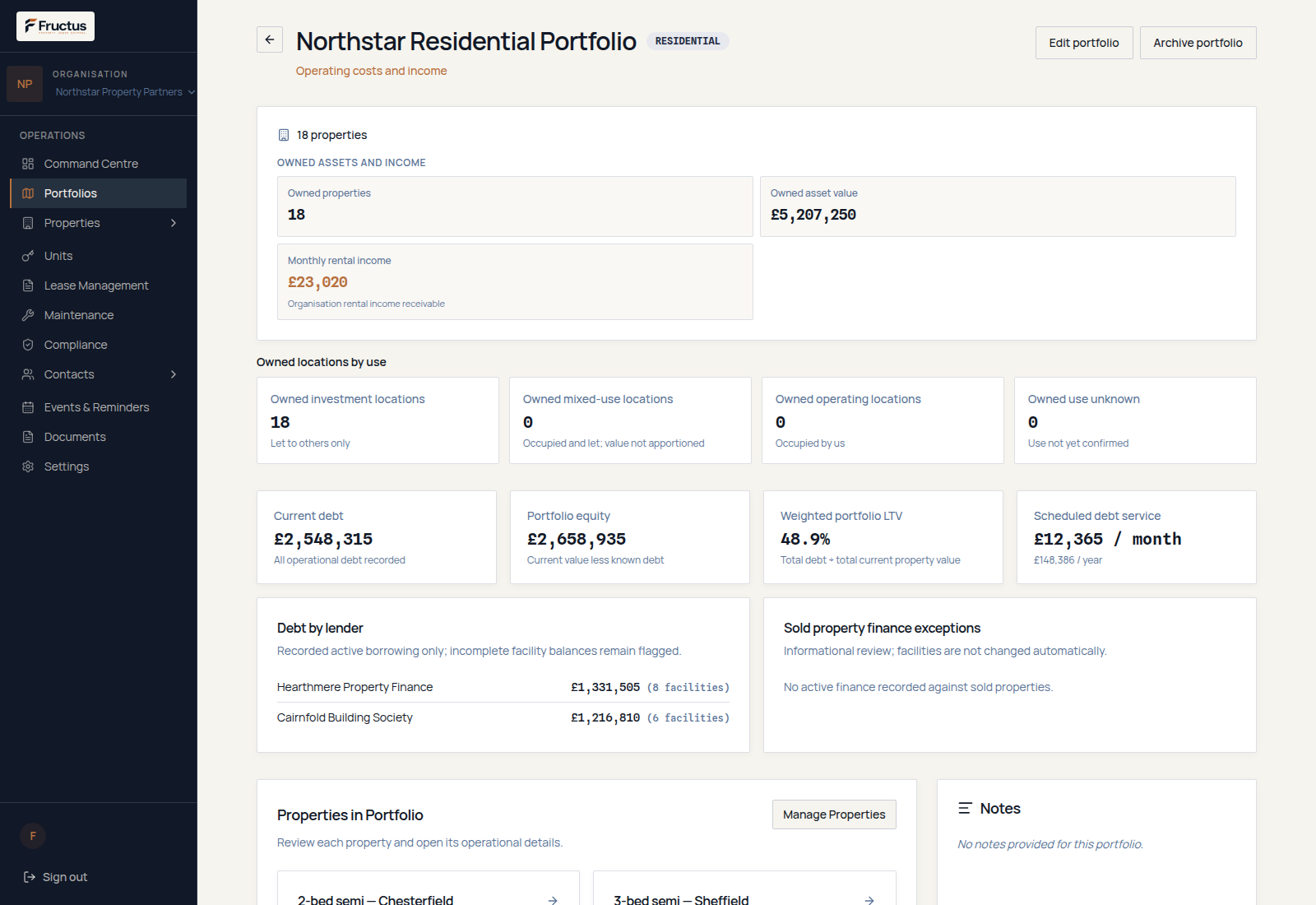Navigate to Compliance

[x=99, y=345]
